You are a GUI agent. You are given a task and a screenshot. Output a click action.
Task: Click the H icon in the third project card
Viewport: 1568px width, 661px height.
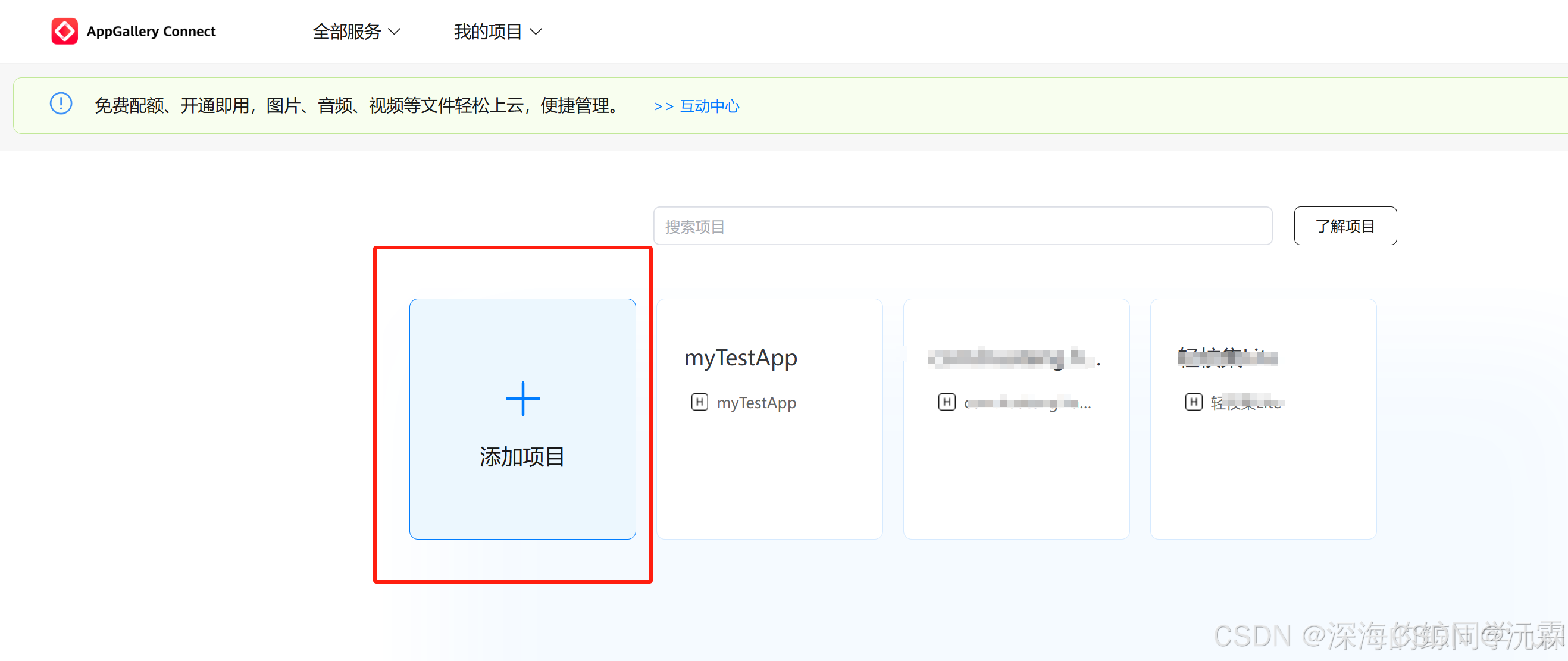[x=947, y=402]
